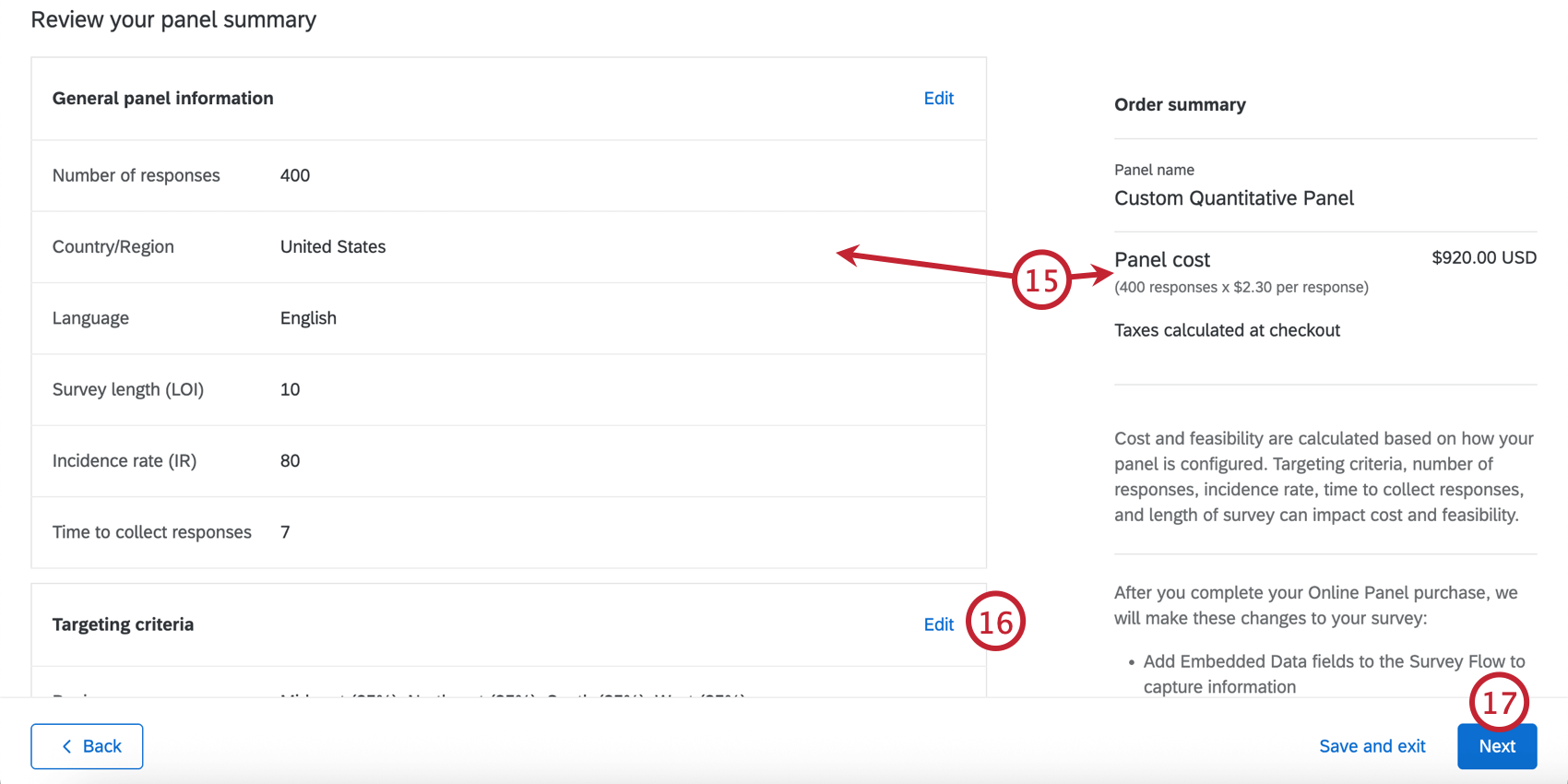Click the Back chevron arrow icon
The image size is (1568, 784).
click(x=66, y=746)
